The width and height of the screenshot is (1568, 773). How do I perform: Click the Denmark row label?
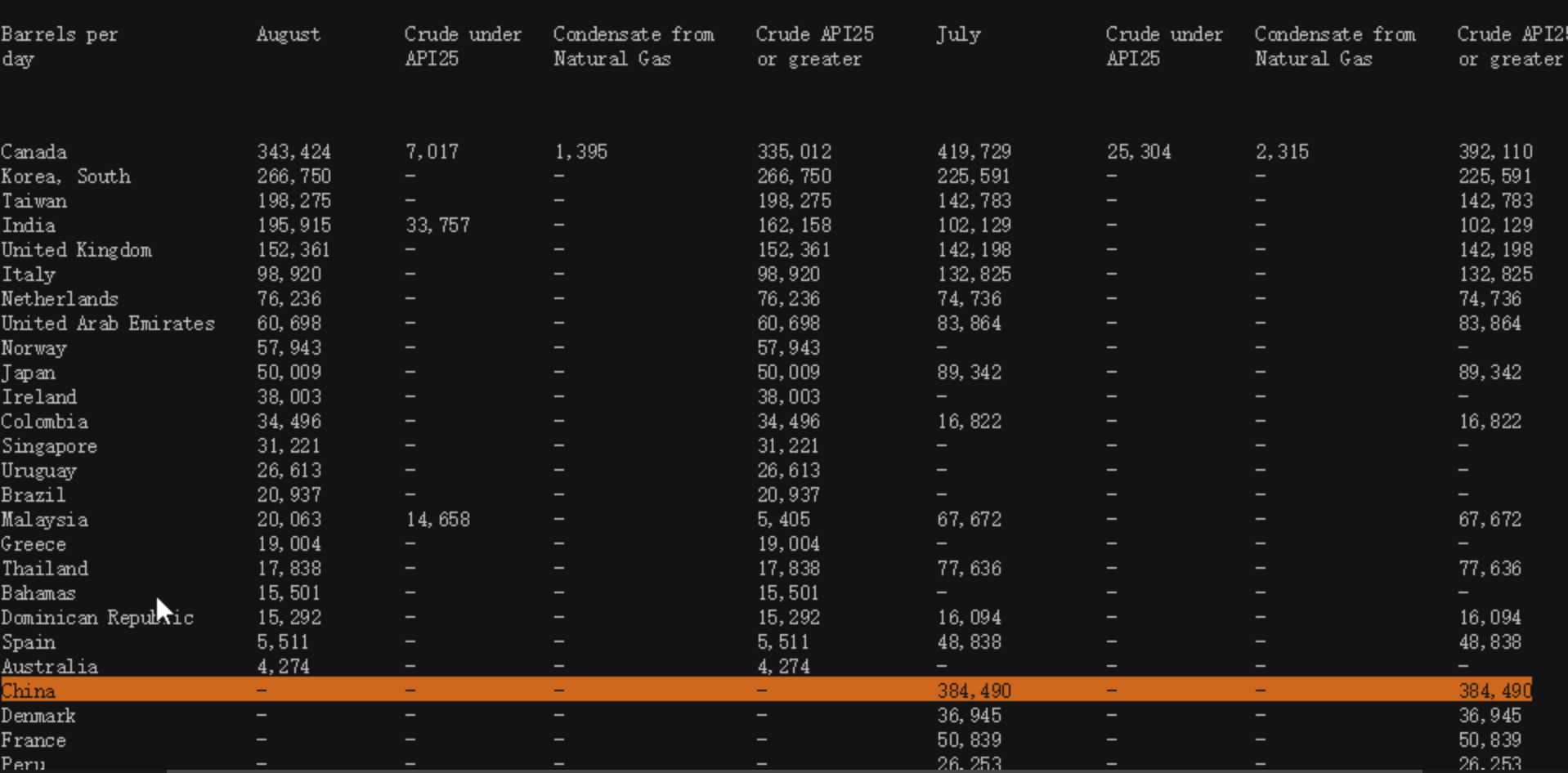[38, 716]
